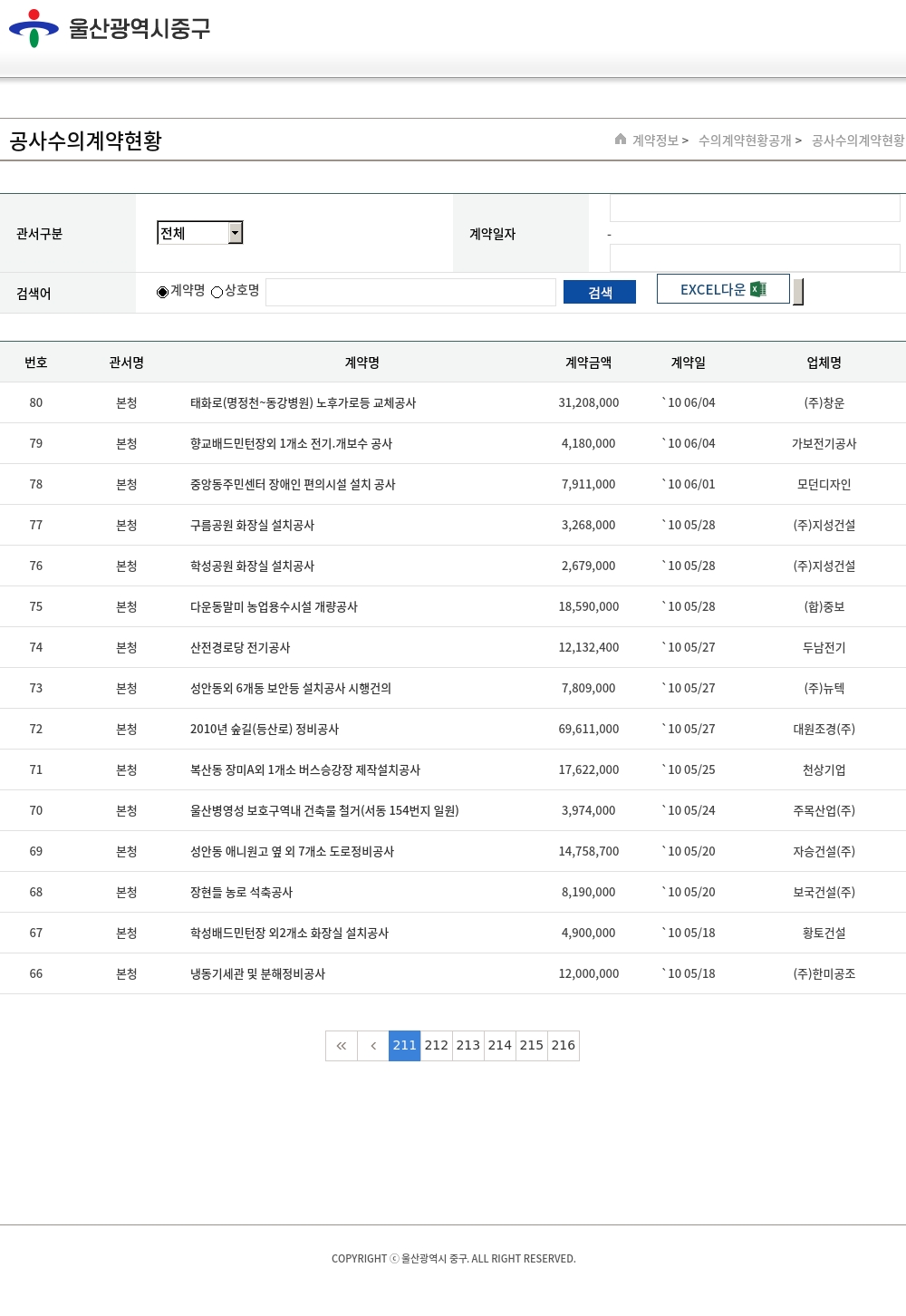This screenshot has height=1316, width=906.
Task: Click the 계약금액 column header
Action: (x=589, y=363)
